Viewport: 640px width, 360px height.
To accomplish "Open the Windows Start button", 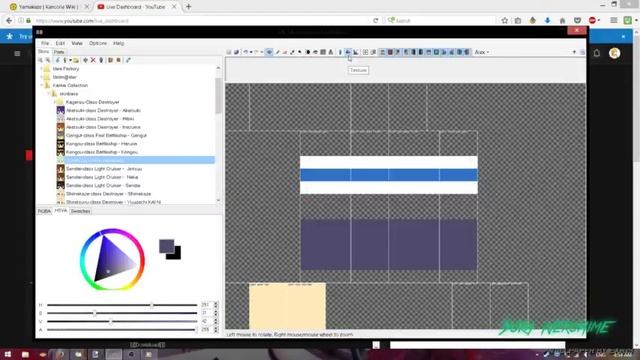I will (8, 354).
